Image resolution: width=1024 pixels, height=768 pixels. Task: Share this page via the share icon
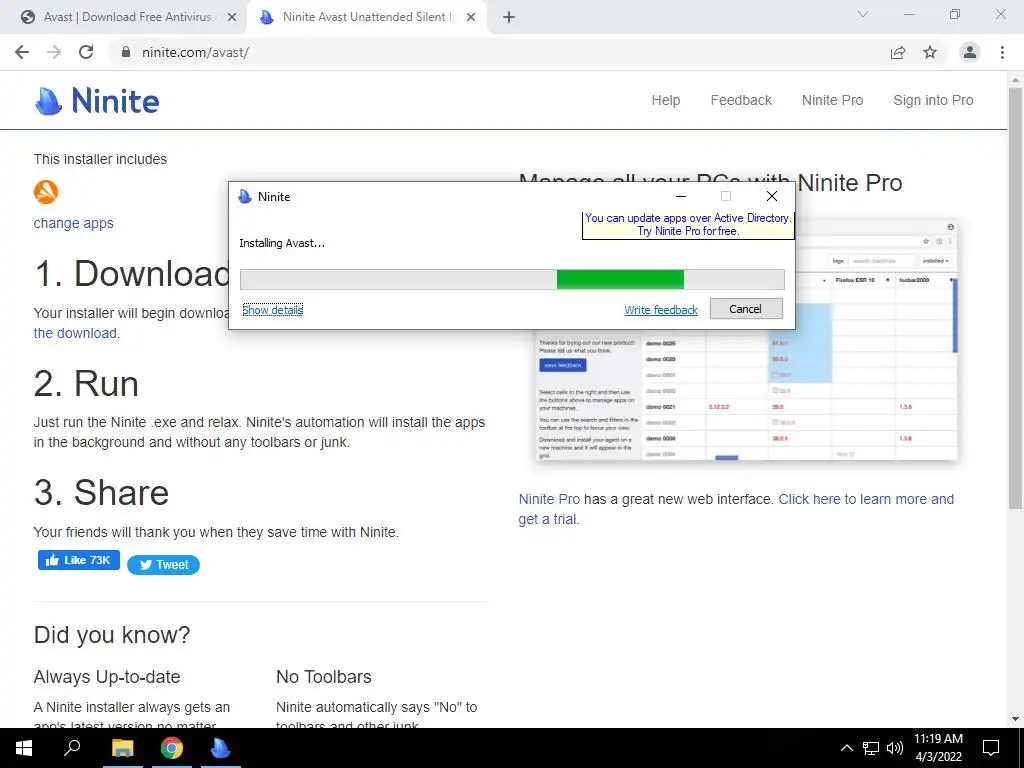[x=898, y=52]
